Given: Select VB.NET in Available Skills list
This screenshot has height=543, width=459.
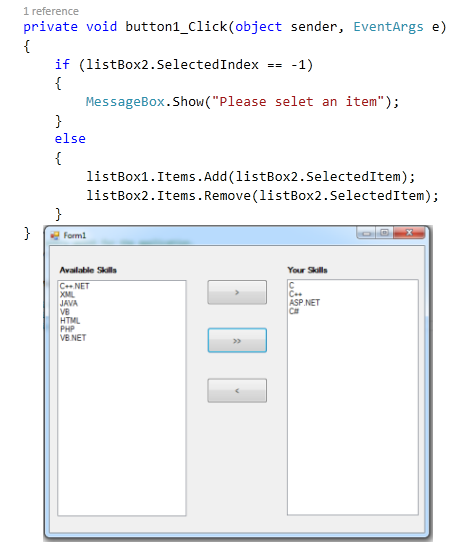Looking at the screenshot, I should [x=73, y=338].
